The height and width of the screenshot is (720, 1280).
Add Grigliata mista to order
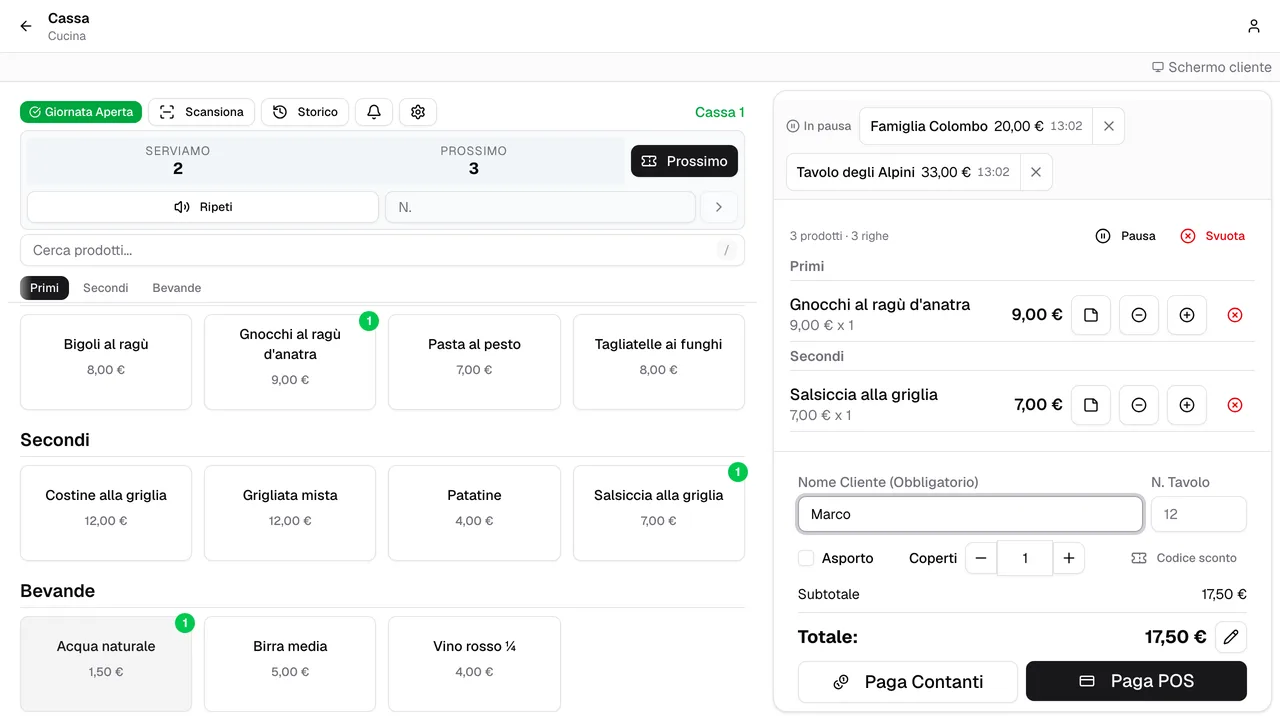pyautogui.click(x=290, y=513)
